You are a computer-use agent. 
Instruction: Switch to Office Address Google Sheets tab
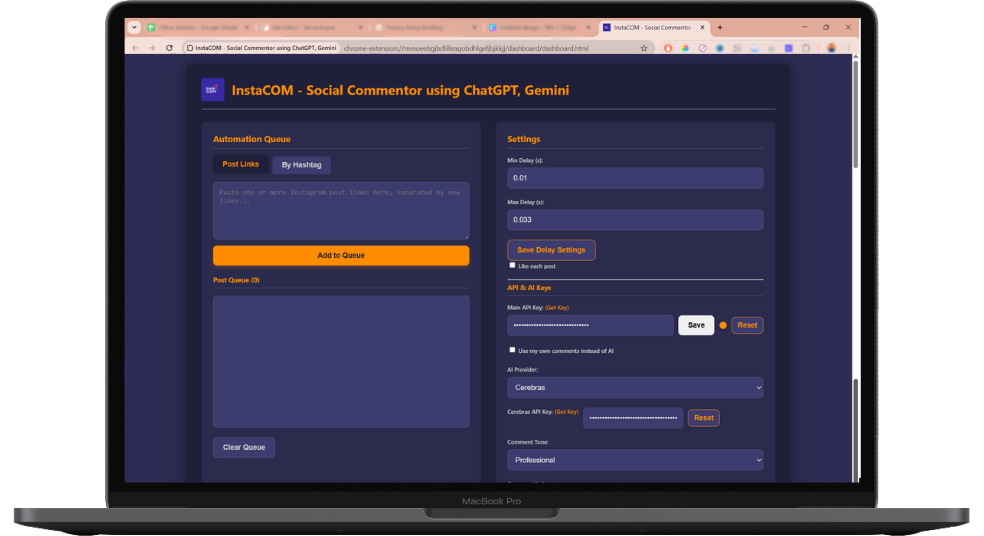198,28
